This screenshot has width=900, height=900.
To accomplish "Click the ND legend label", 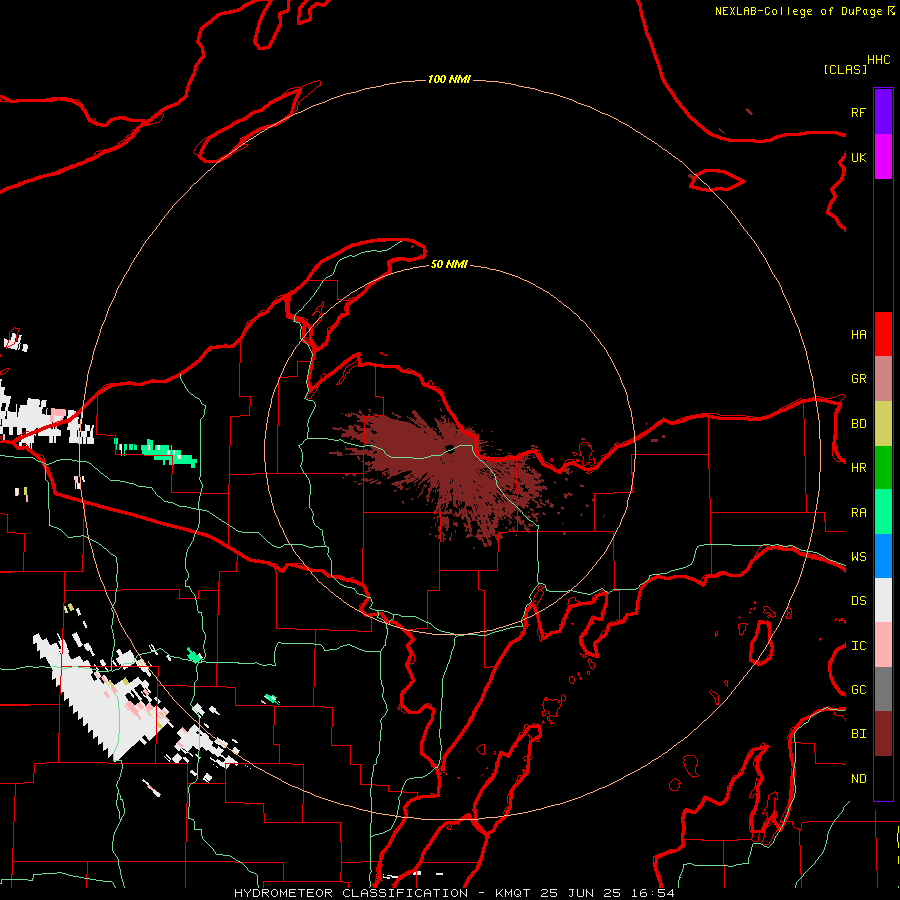I will (858, 779).
